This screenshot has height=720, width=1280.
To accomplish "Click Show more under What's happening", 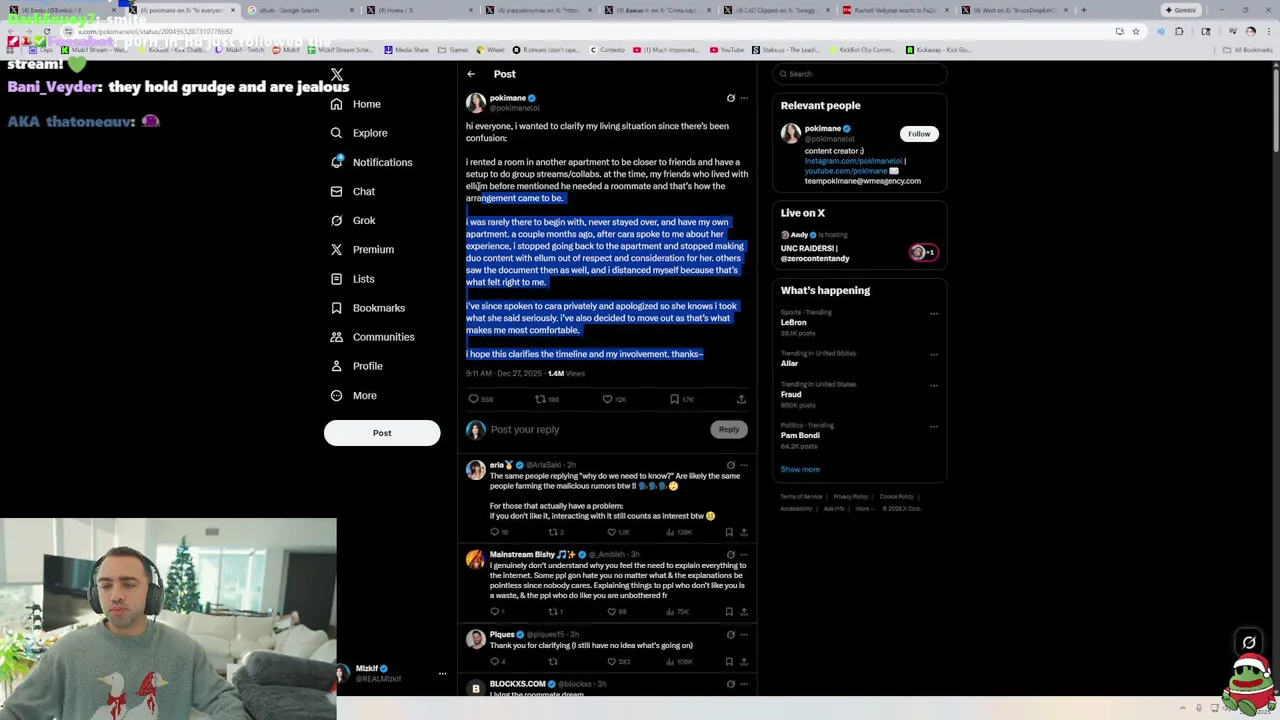I will click(x=800, y=470).
